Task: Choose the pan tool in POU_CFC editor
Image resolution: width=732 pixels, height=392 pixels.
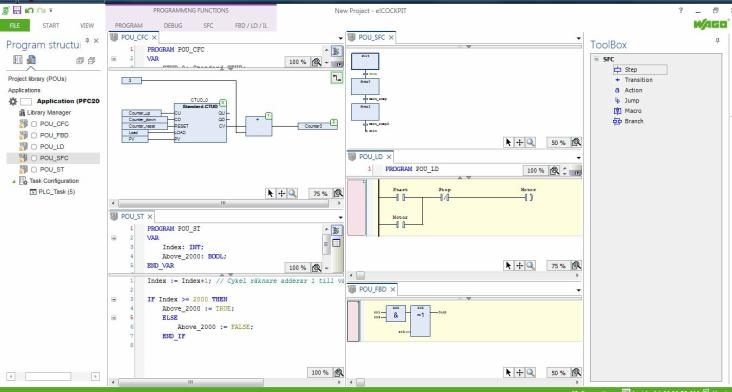Action: [282, 193]
